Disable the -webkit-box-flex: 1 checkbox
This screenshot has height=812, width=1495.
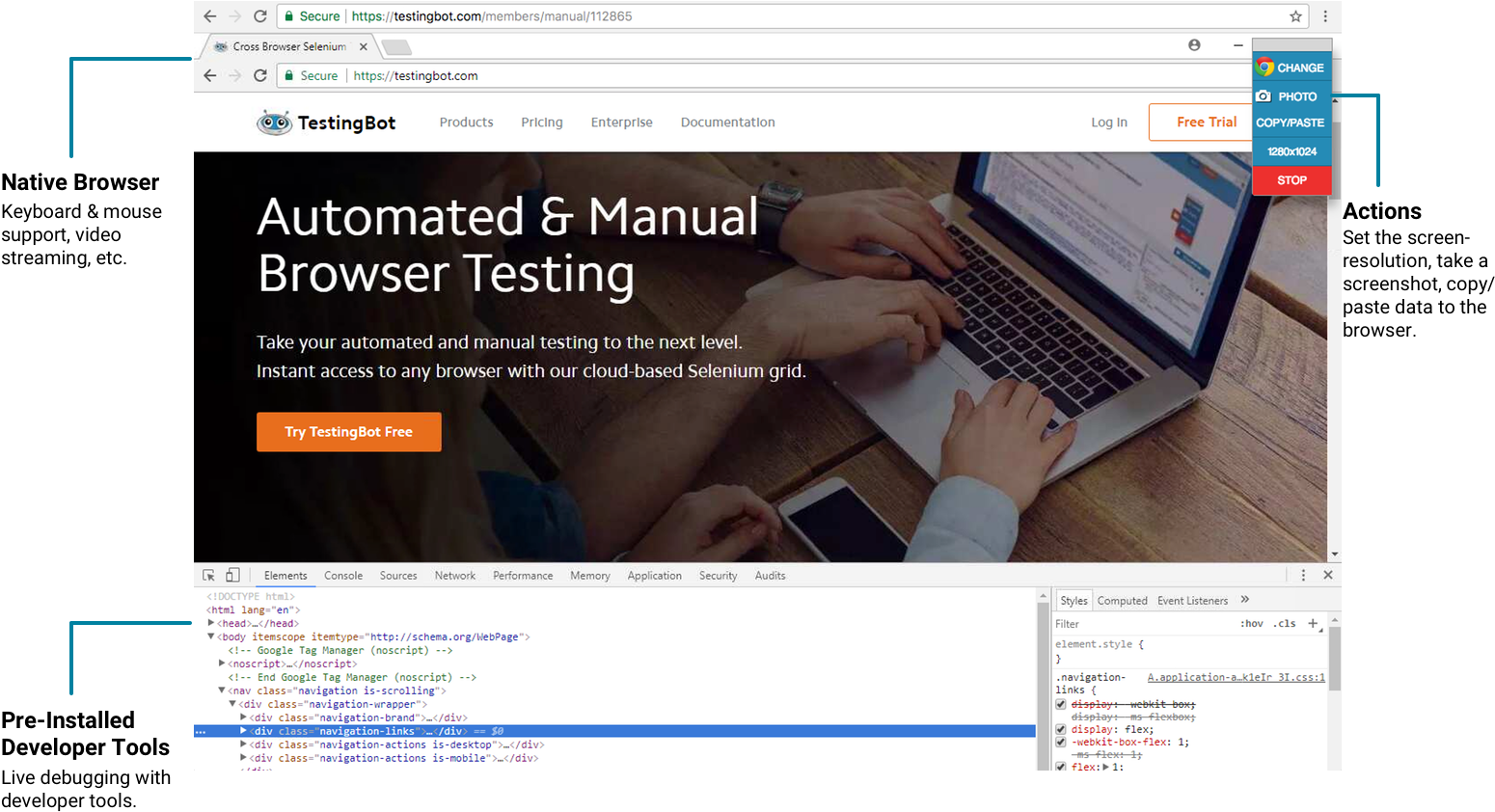click(x=1061, y=742)
